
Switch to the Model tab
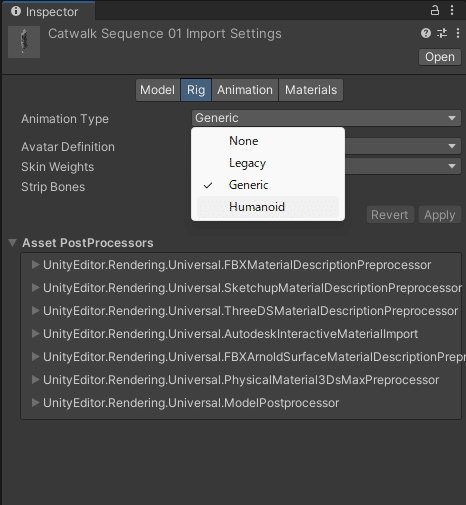click(x=158, y=90)
